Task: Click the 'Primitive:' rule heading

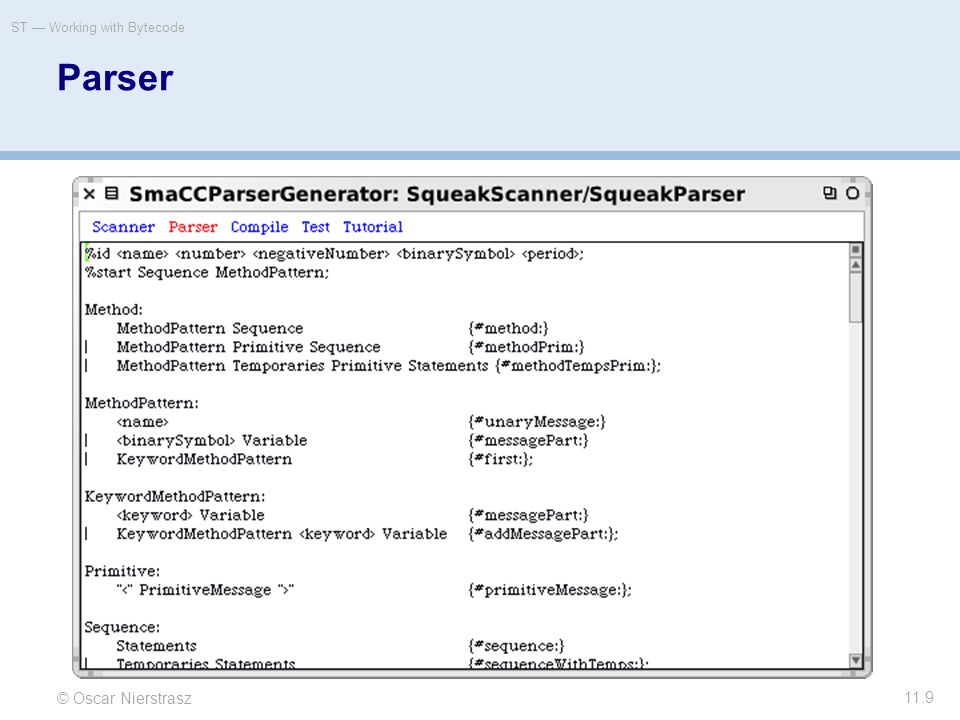Action: coord(122,571)
